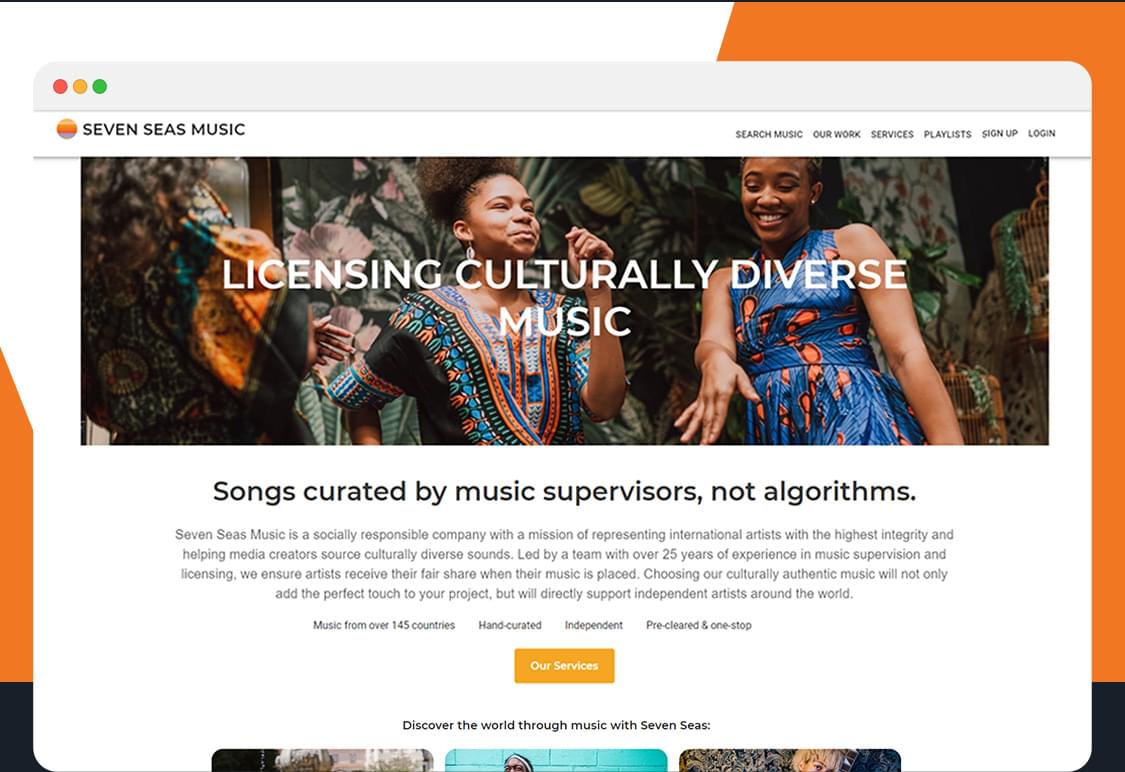
Task: Click the yellow window dot
Action: [x=80, y=87]
